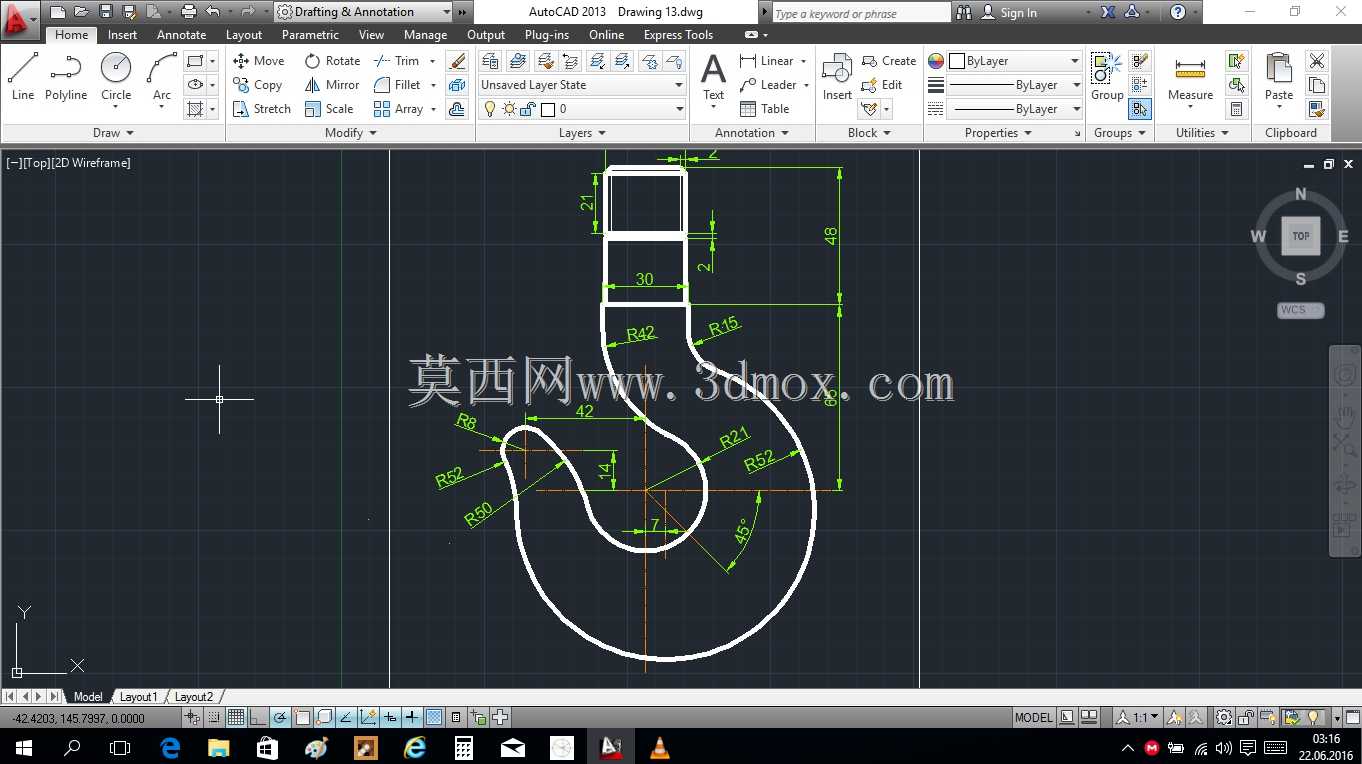This screenshot has width=1362, height=764.
Task: Open the Parametric ribbon tab
Action: click(310, 35)
